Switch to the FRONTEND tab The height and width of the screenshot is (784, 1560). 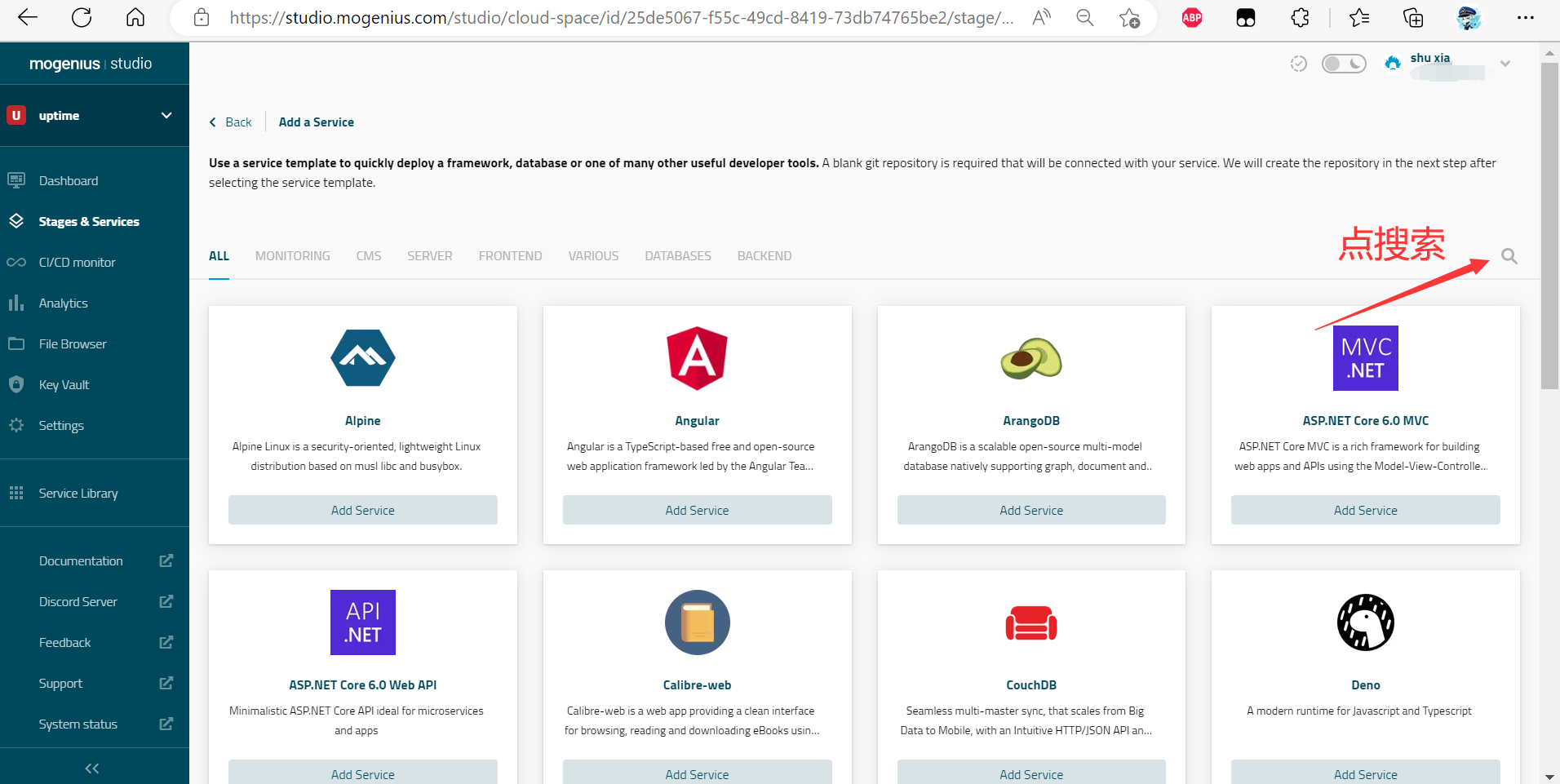(x=510, y=256)
